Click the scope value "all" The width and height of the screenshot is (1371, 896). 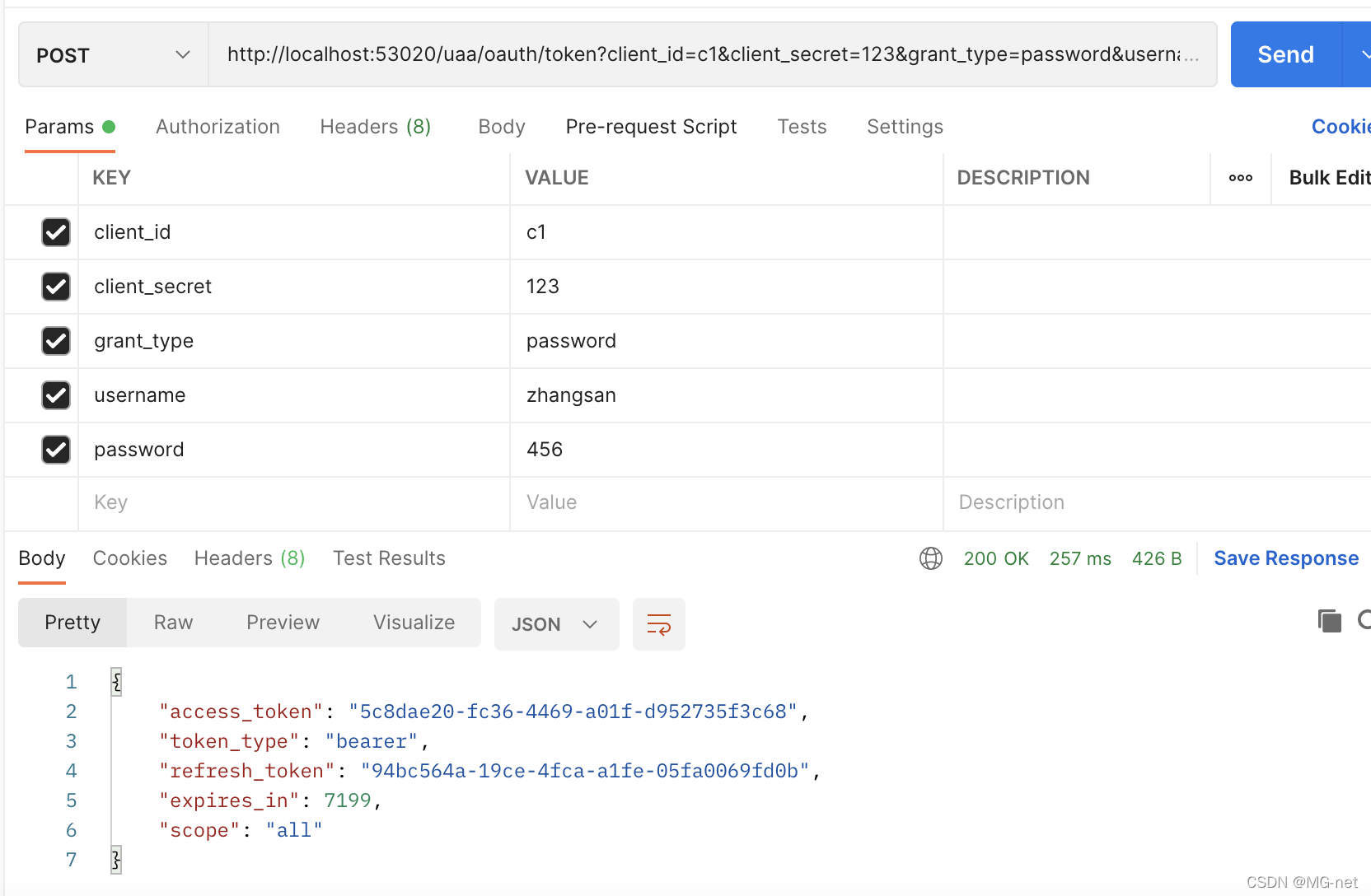tap(294, 830)
